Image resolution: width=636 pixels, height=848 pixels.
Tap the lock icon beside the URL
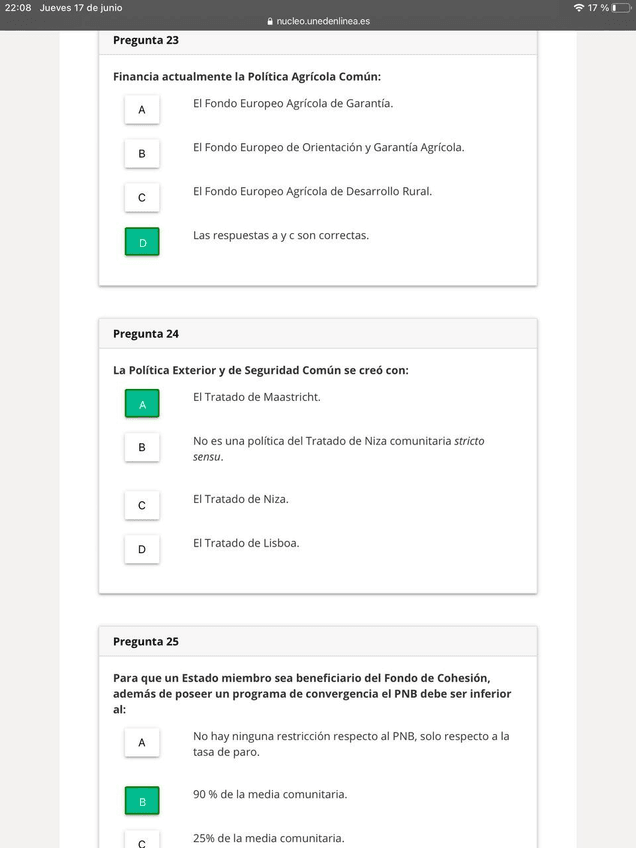pyautogui.click(x=268, y=21)
